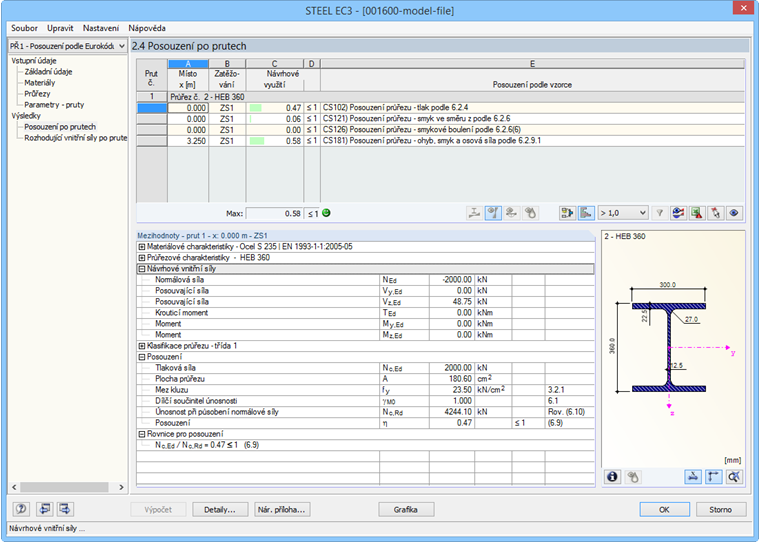This screenshot has width=760, height=542.
Task: Click the zoom-reset magnifier icon under cross-section
Action: [x=735, y=477]
